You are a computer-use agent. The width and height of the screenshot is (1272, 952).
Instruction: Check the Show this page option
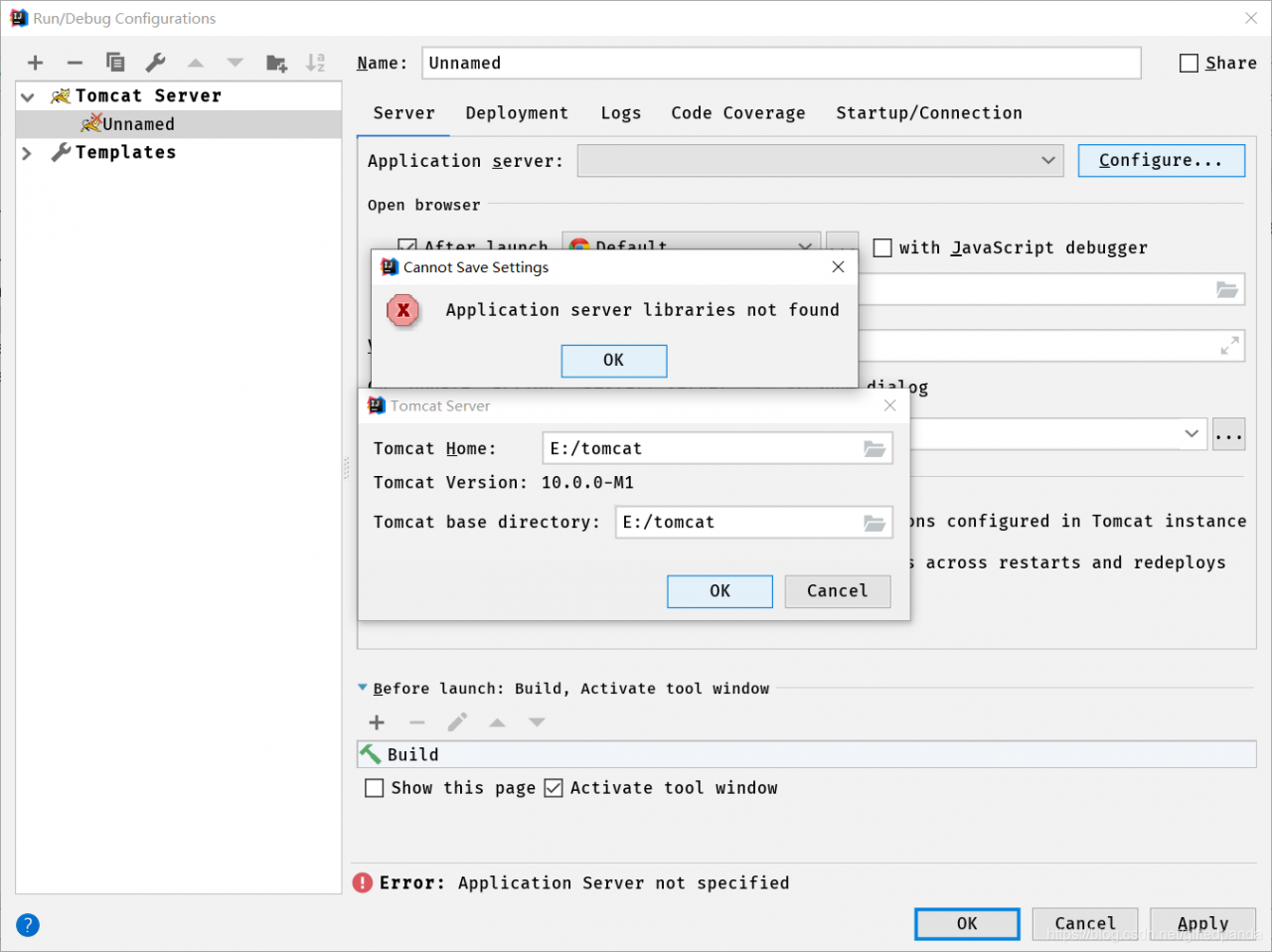(375, 788)
